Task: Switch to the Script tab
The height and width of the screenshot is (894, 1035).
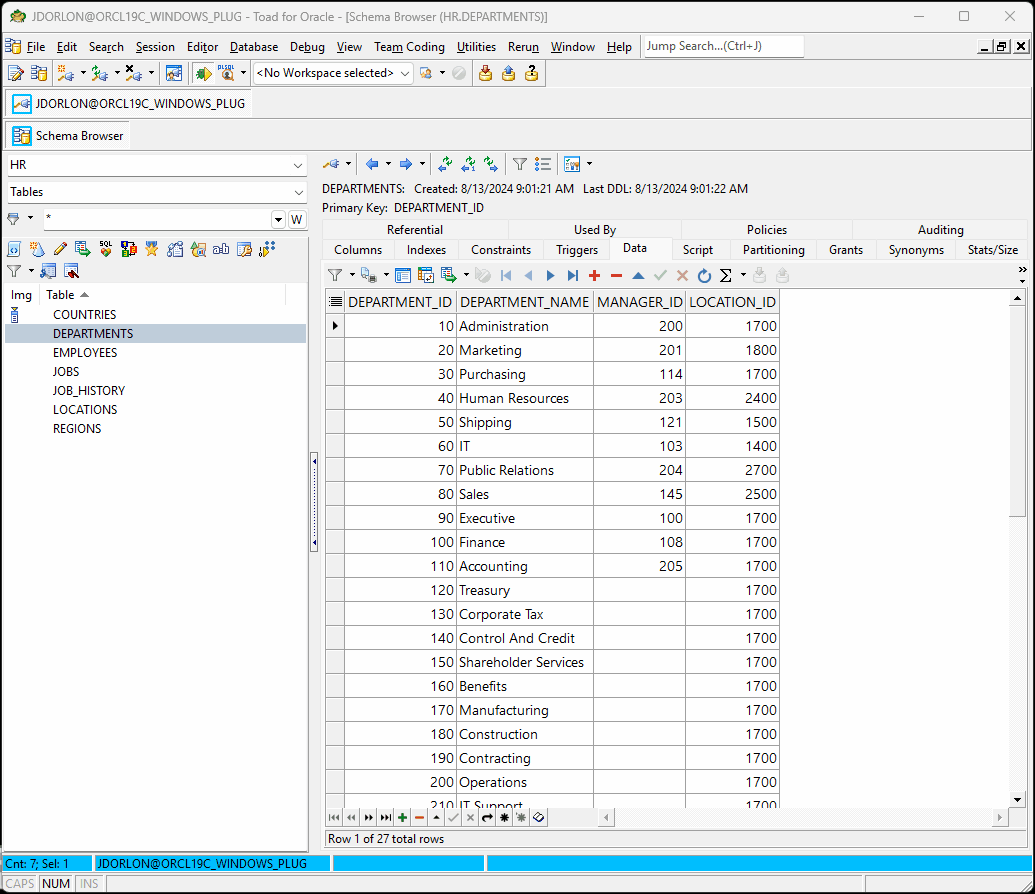Action: coord(698,250)
